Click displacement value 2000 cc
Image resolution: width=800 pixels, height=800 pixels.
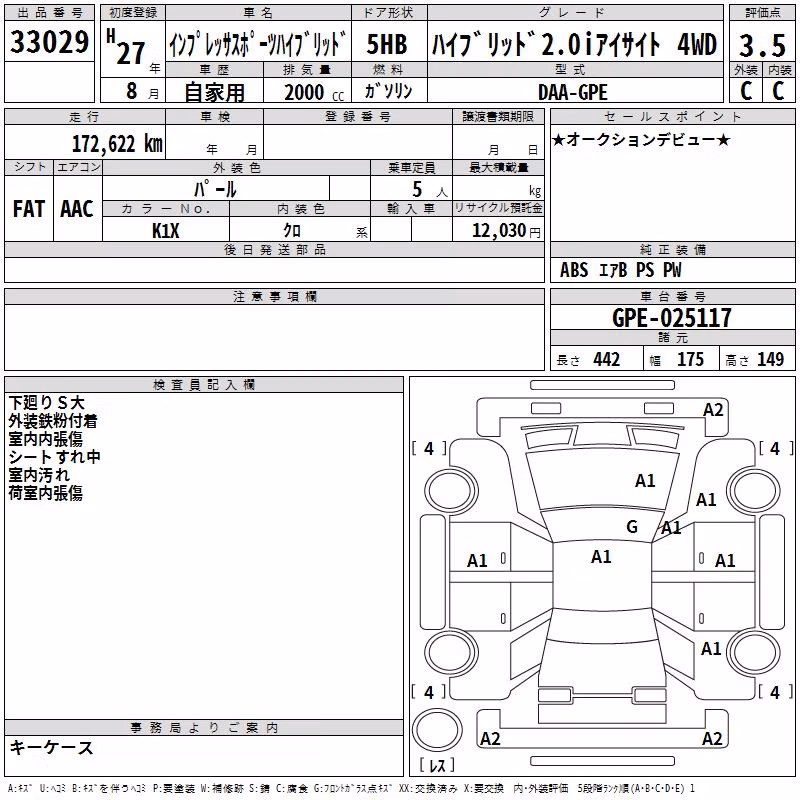click(314, 92)
